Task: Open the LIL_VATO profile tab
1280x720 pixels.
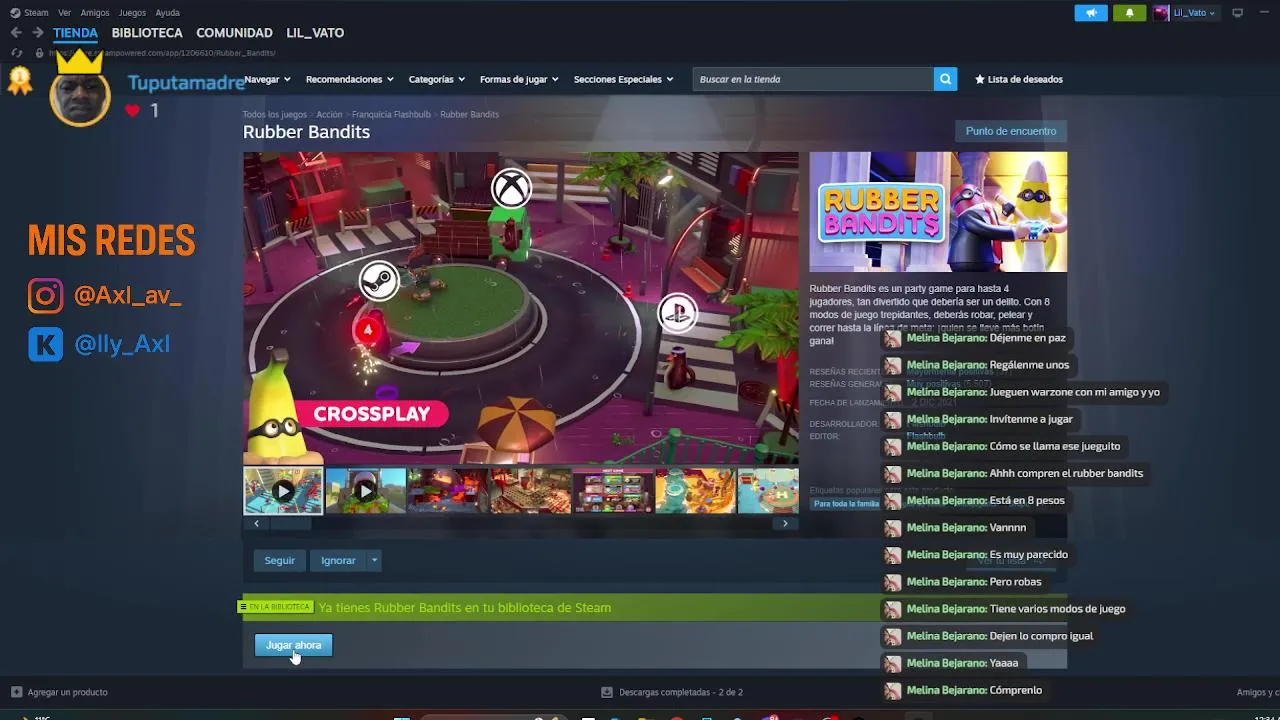Action: (x=315, y=33)
